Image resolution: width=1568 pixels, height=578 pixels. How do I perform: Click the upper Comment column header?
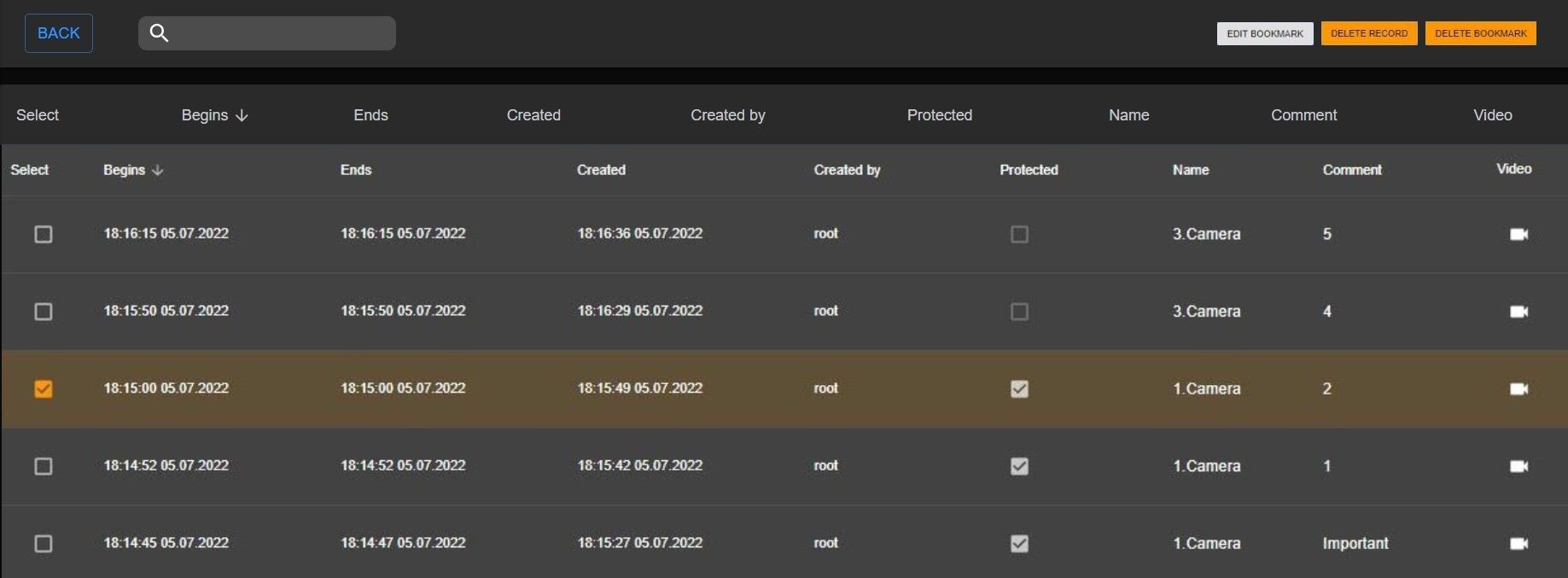1303,115
